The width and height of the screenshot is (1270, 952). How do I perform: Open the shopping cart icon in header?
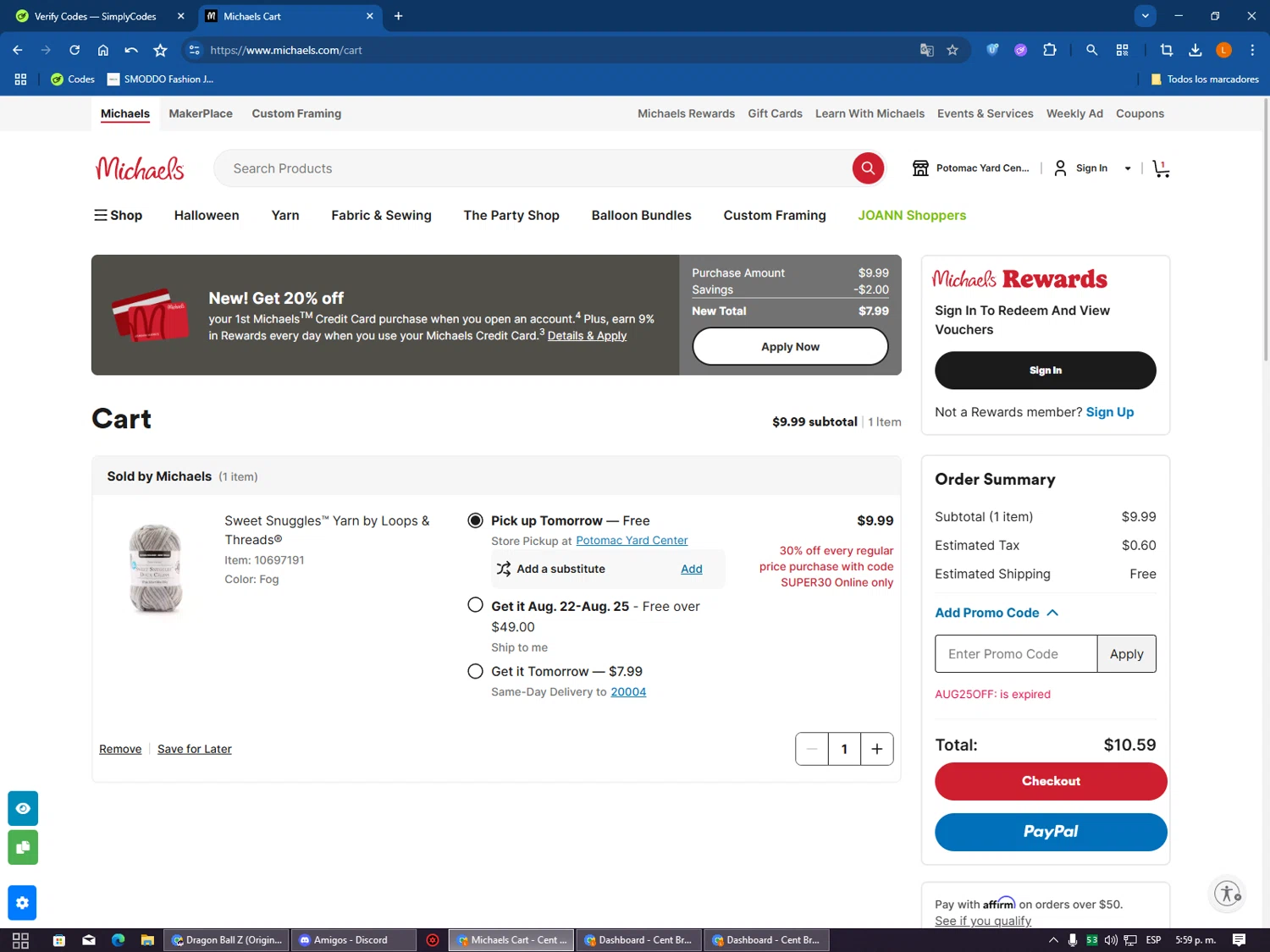pyautogui.click(x=1161, y=168)
